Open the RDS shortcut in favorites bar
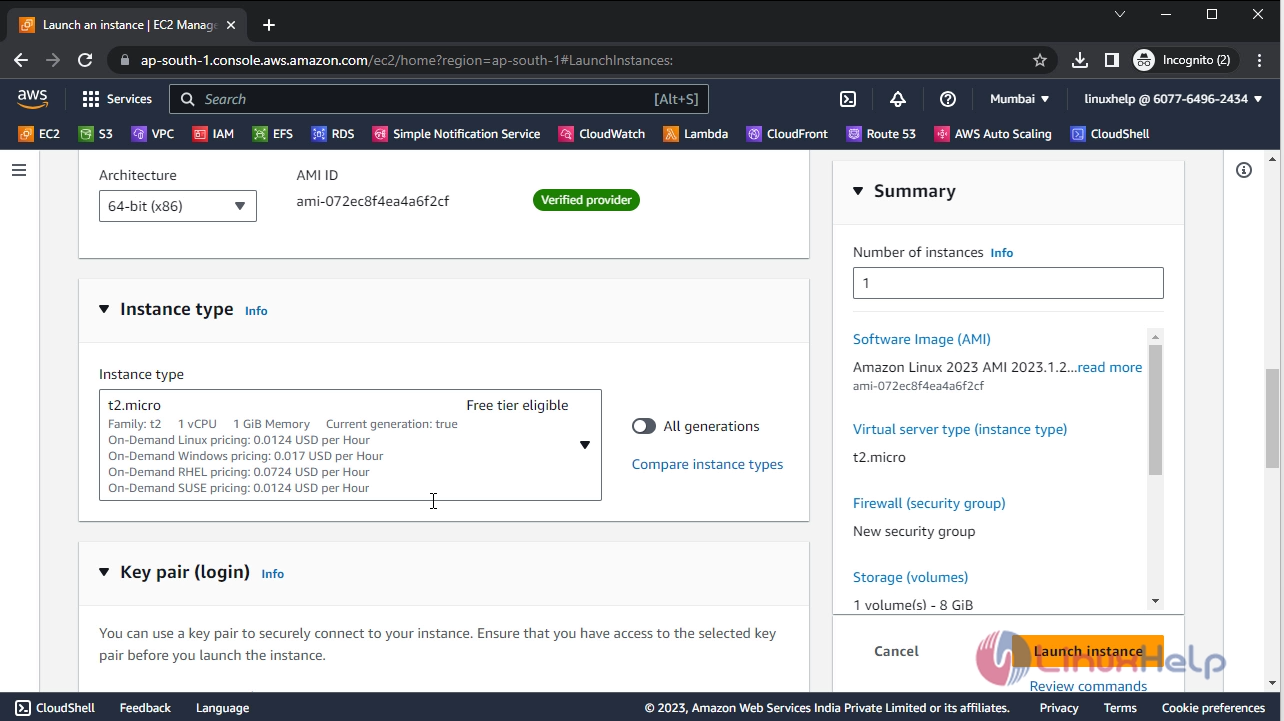Image resolution: width=1284 pixels, height=721 pixels. [x=332, y=134]
